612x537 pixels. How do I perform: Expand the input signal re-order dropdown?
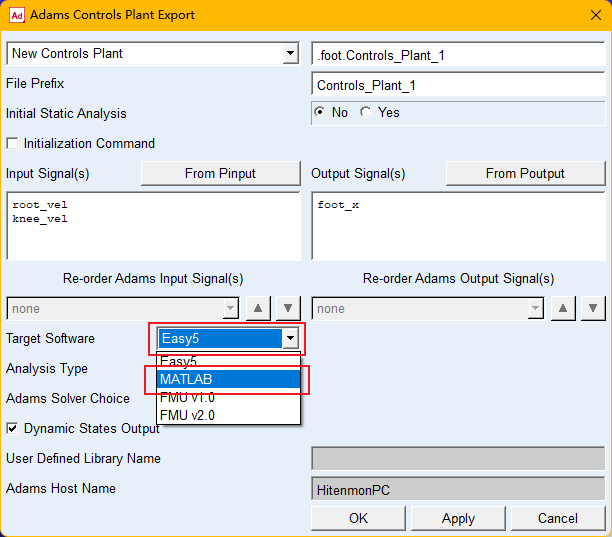pos(231,309)
